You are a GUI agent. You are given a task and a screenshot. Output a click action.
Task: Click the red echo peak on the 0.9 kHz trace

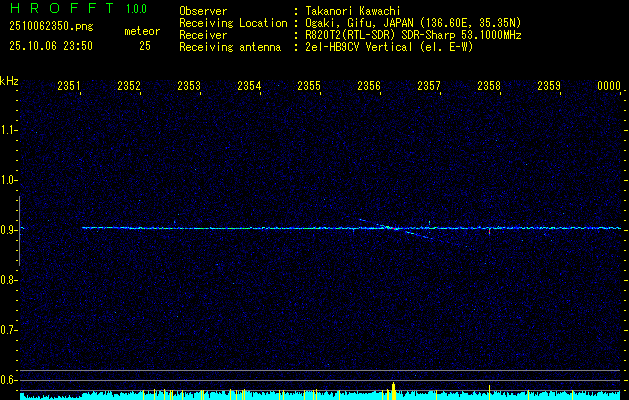pos(396,229)
